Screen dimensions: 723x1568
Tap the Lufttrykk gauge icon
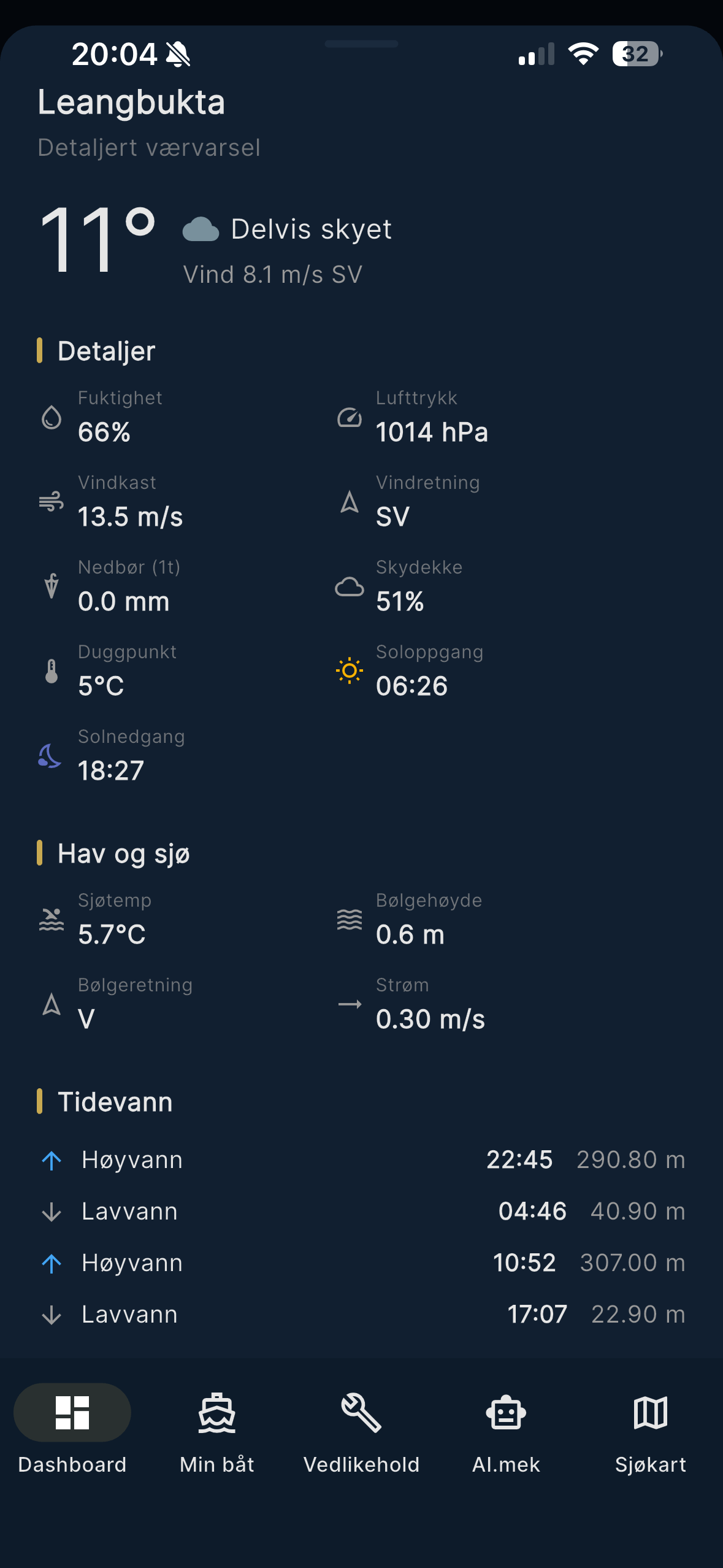pos(350,418)
